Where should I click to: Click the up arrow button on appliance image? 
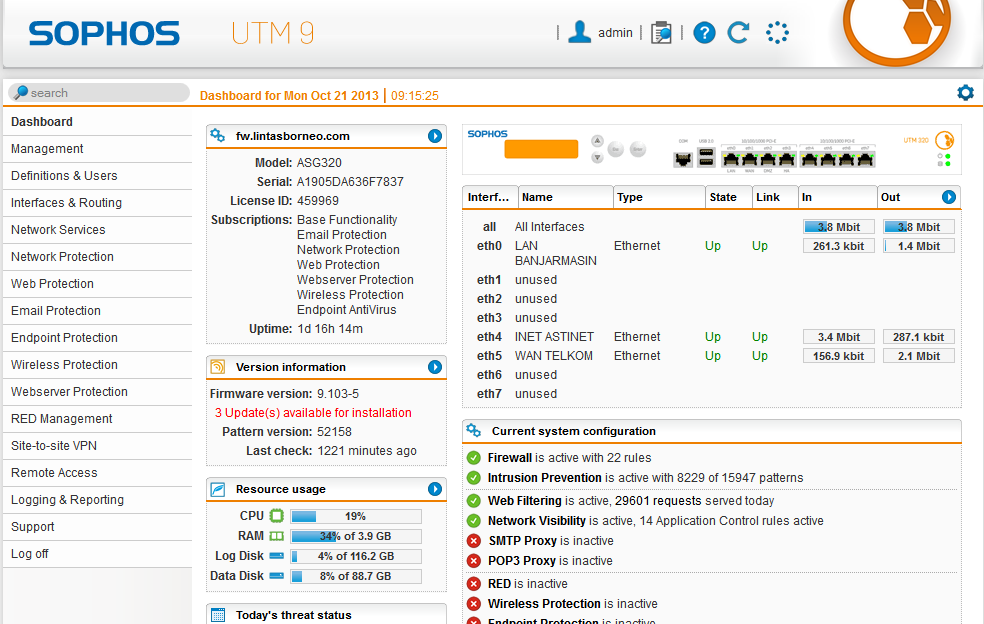pyautogui.click(x=597, y=141)
